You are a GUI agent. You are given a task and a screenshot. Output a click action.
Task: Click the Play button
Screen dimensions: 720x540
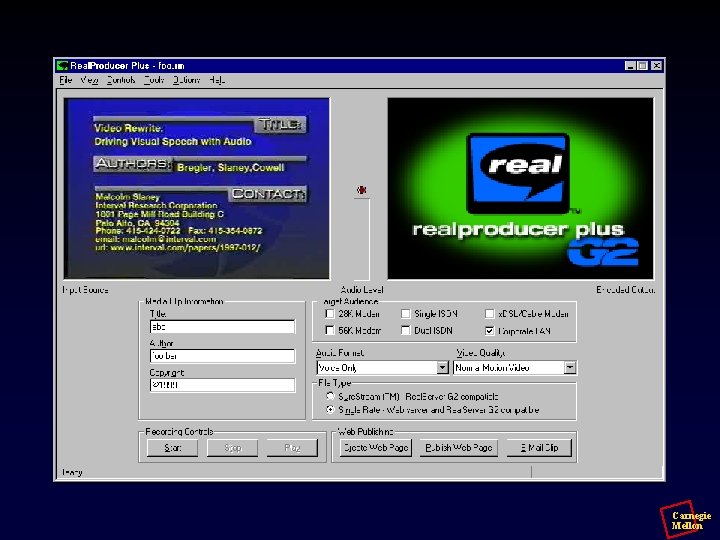tap(292, 448)
